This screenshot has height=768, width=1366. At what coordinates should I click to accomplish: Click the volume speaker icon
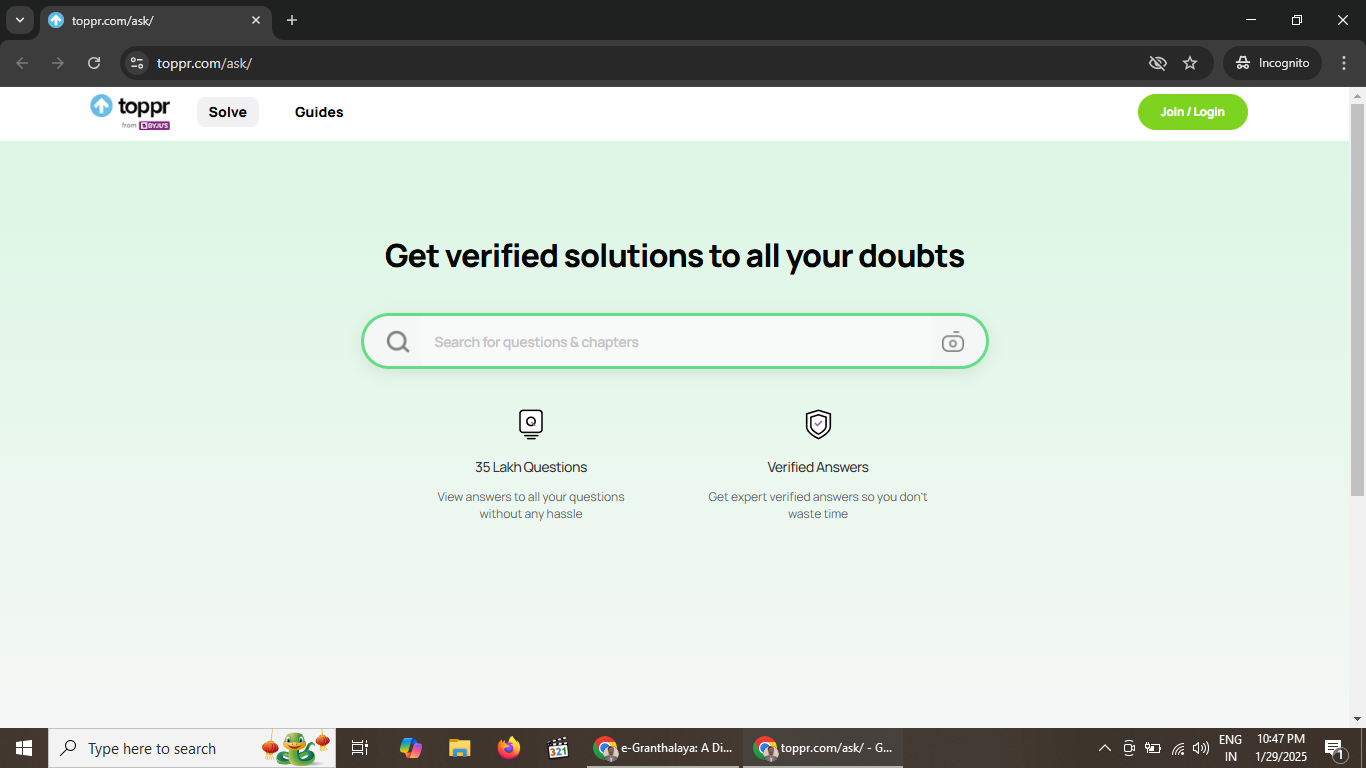click(1201, 748)
